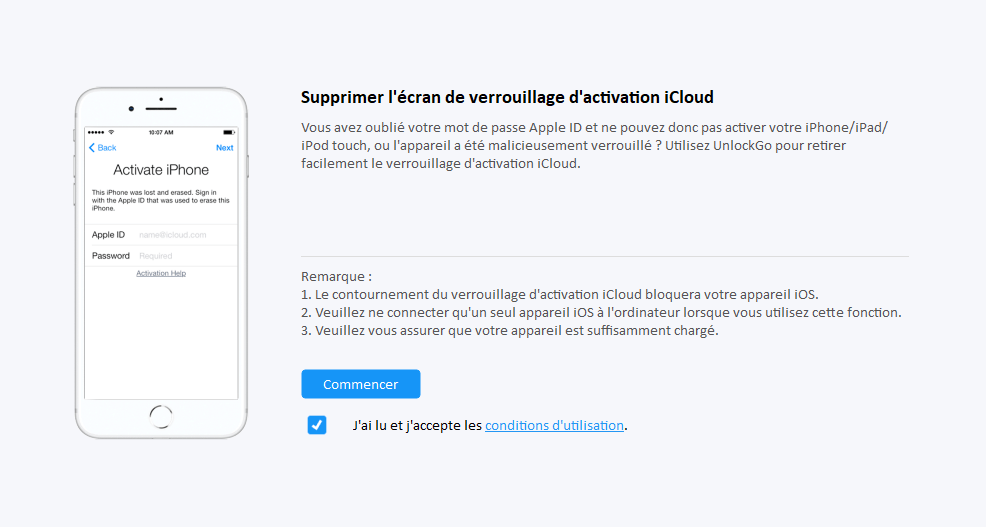Click the note about device being sufficiently charged
Viewport: 986px width, 527px height.
click(x=510, y=330)
